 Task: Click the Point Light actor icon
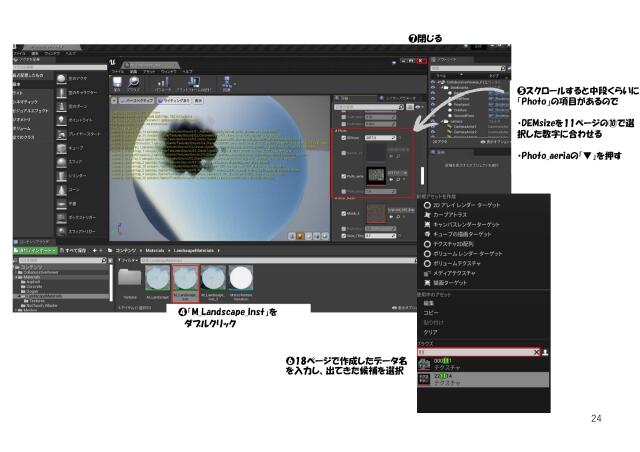[x=61, y=118]
